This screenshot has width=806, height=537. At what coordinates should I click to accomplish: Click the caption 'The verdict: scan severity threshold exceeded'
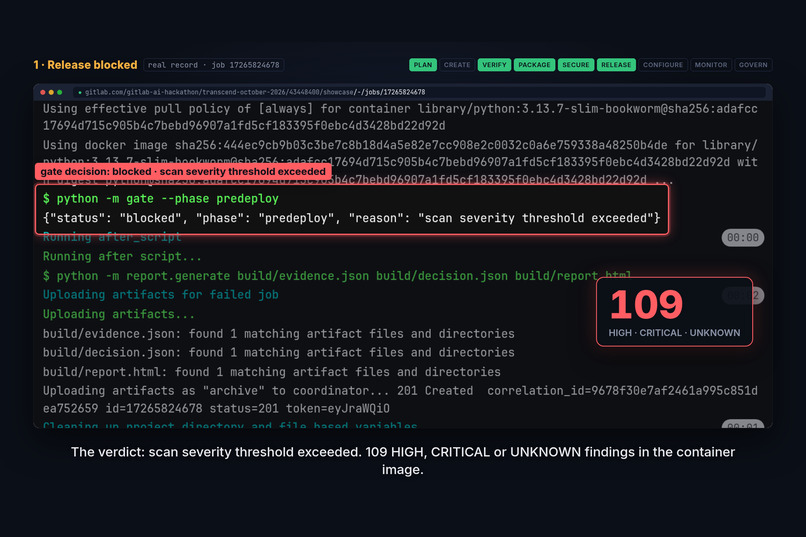(403, 460)
